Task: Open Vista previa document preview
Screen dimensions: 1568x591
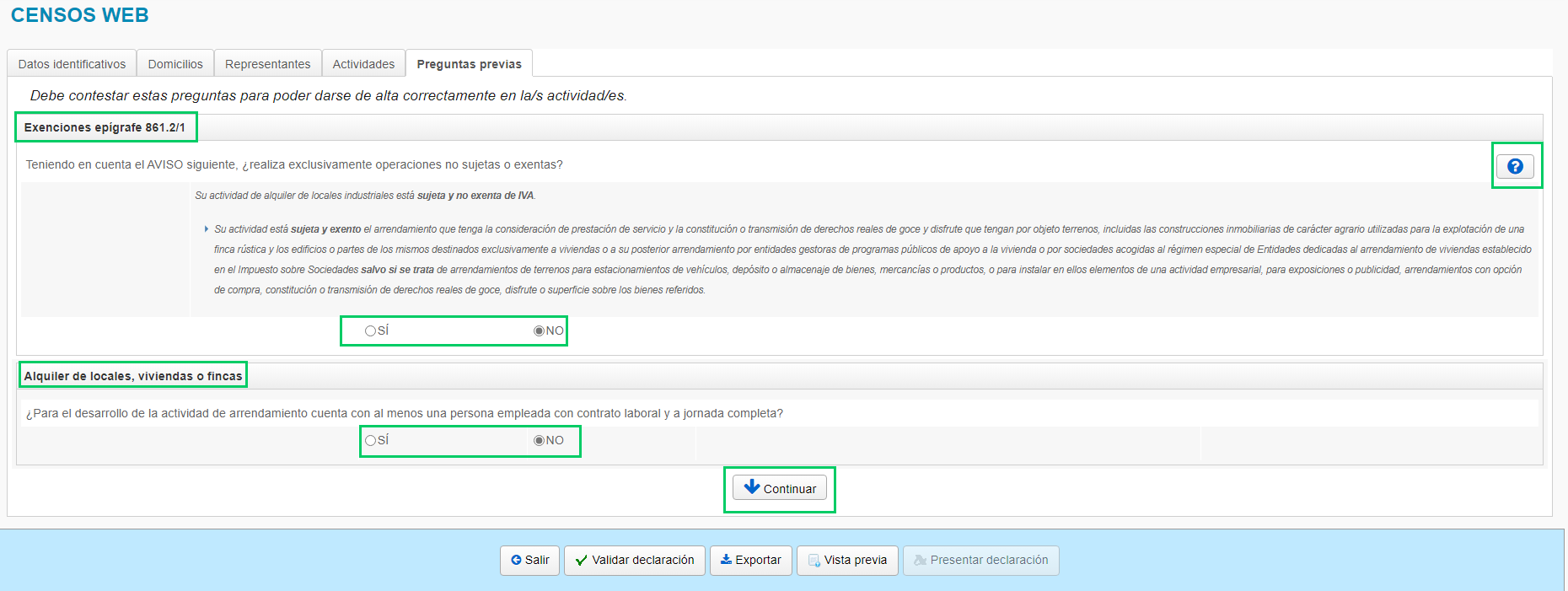Action: pos(846,560)
